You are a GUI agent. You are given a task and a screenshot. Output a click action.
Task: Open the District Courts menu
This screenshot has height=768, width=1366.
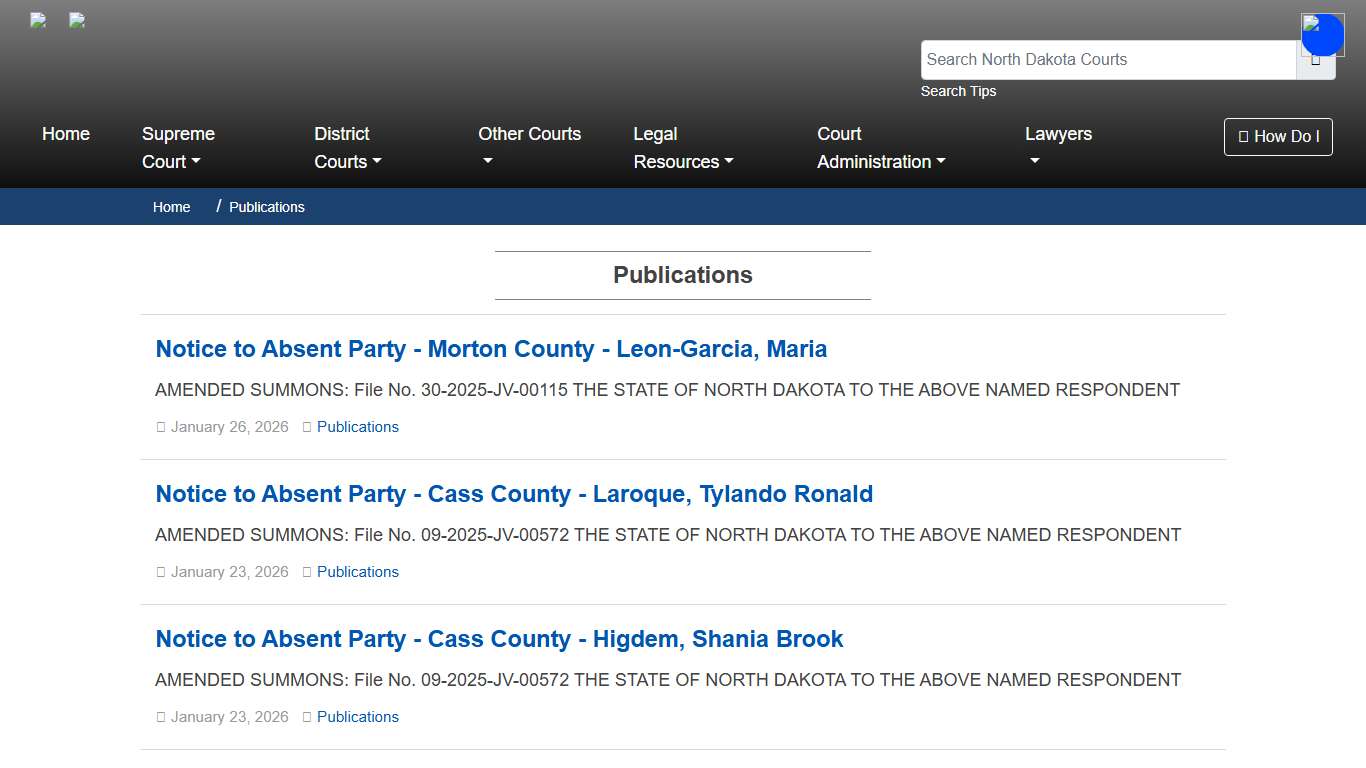(x=347, y=148)
